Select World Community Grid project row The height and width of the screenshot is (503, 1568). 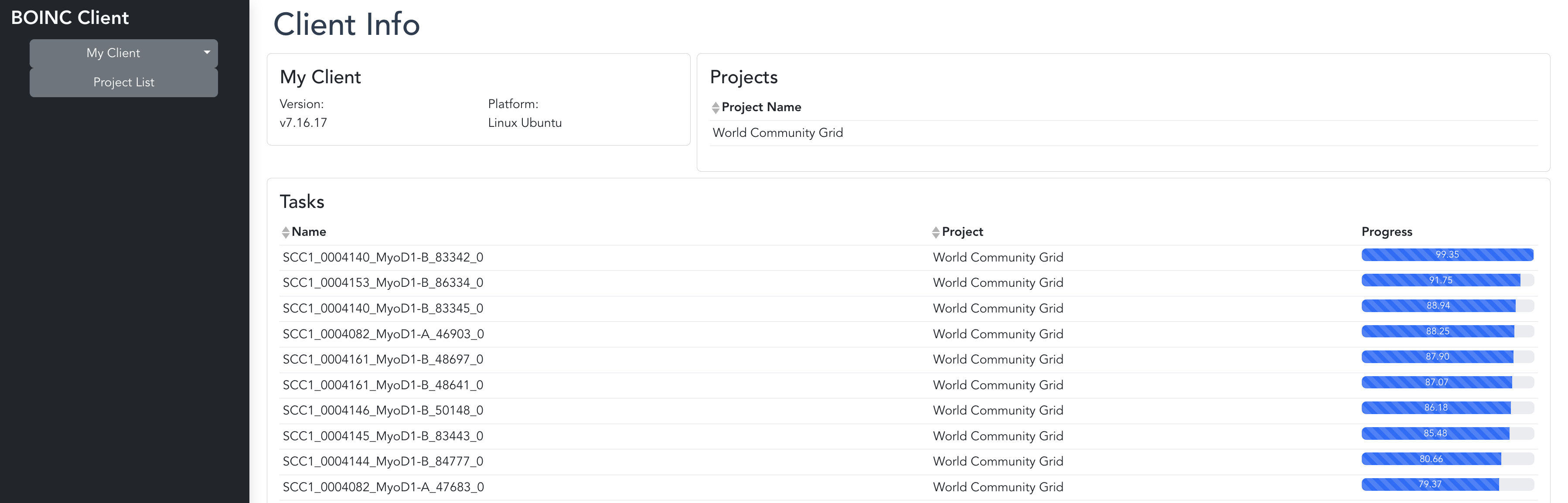[777, 133]
